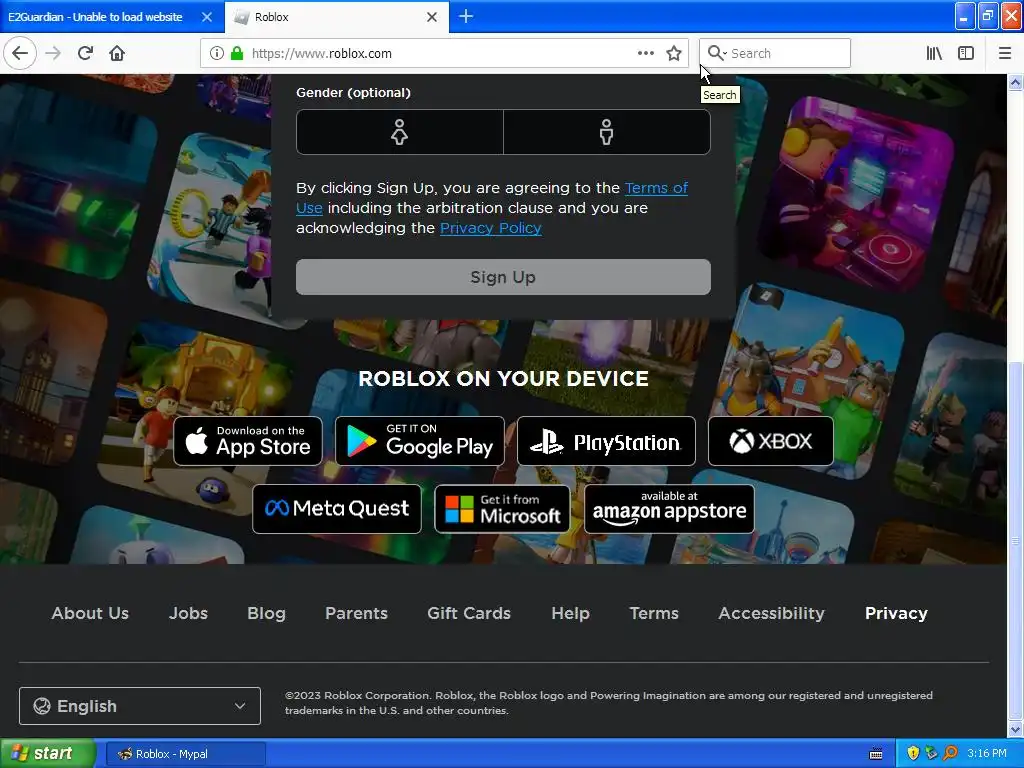This screenshot has width=1024, height=768.
Task: Open Get it on Google Play badge
Action: coord(420,441)
